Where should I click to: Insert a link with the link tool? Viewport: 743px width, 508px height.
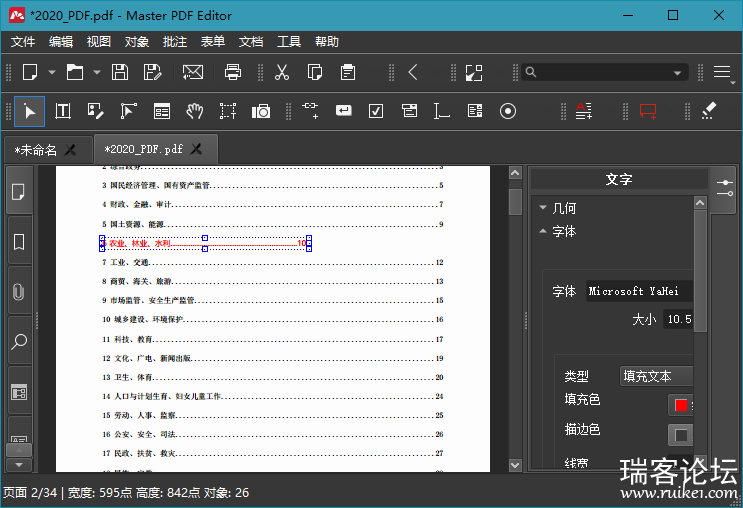[x=310, y=110]
